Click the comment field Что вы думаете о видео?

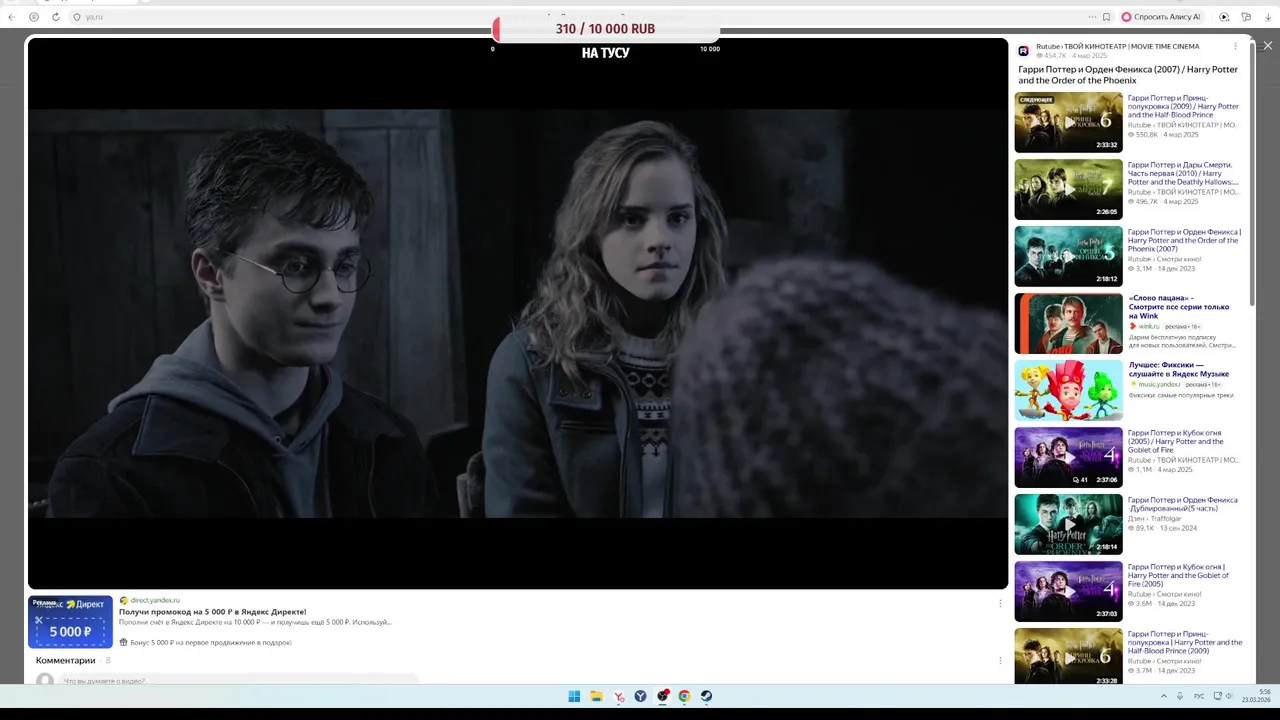point(240,680)
